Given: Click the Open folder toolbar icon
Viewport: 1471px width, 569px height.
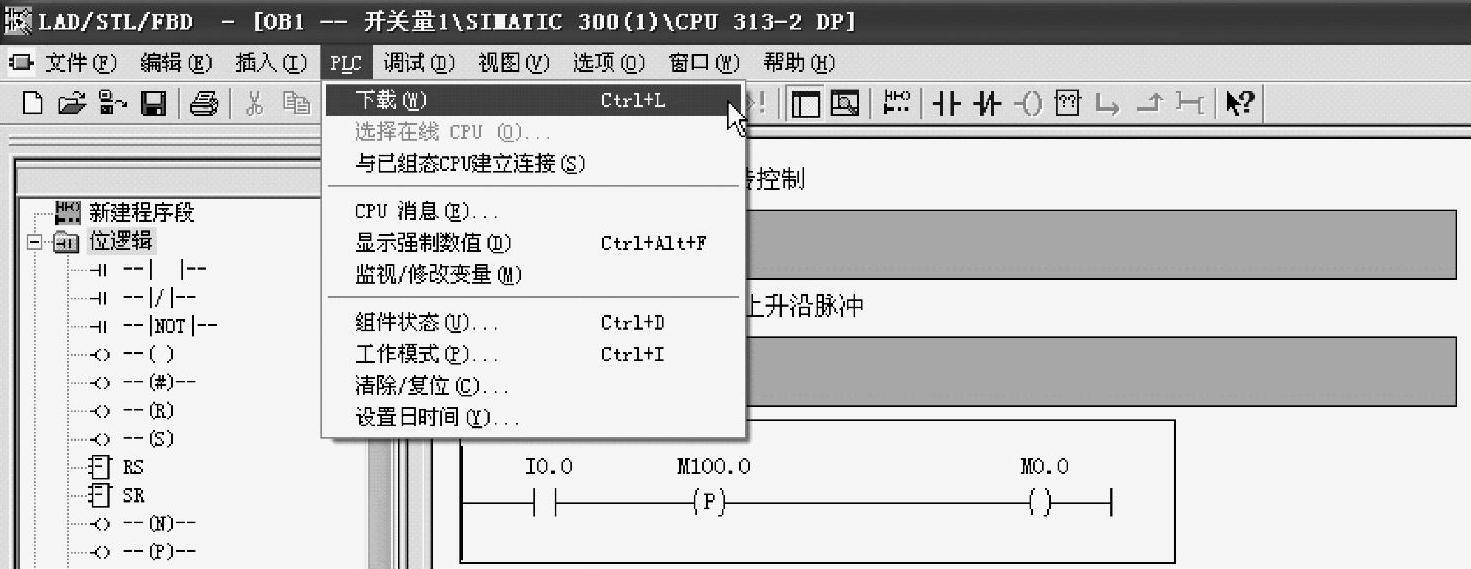Looking at the screenshot, I should [x=73, y=103].
